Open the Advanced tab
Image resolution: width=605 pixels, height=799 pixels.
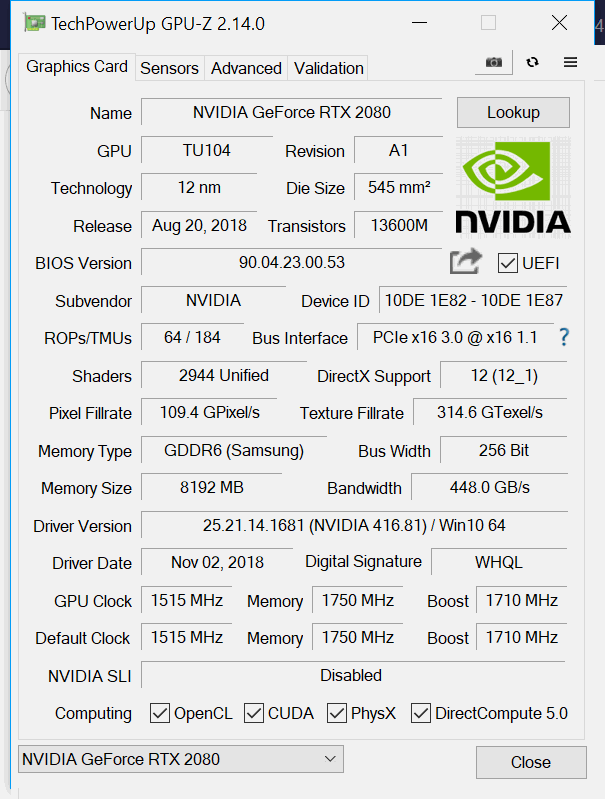coord(246,68)
